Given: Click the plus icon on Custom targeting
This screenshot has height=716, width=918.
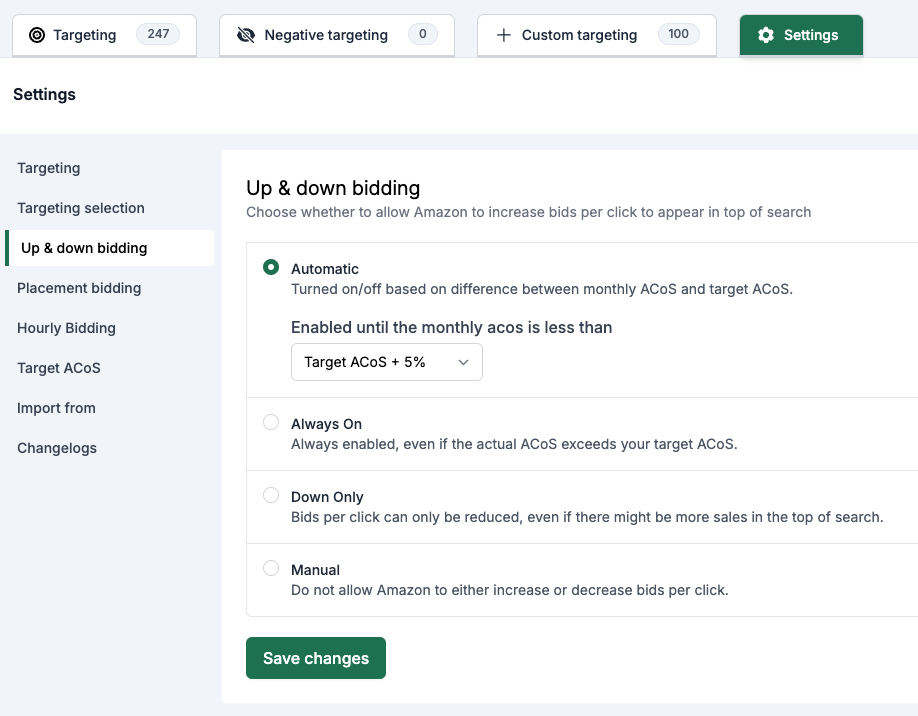Looking at the screenshot, I should [x=504, y=35].
